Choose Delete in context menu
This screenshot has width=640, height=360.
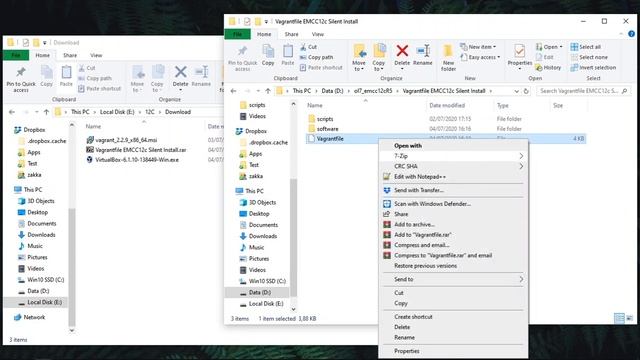[453, 327]
